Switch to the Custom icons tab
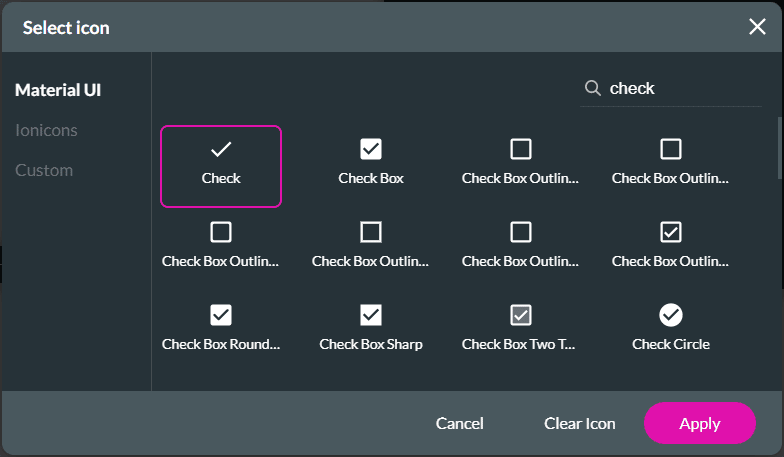 click(44, 170)
